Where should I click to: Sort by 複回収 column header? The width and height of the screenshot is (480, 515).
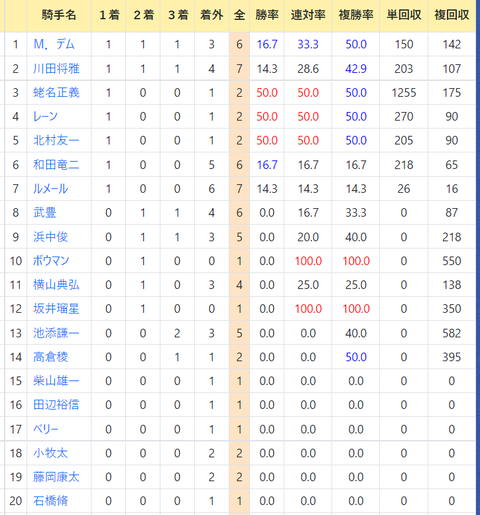point(452,15)
